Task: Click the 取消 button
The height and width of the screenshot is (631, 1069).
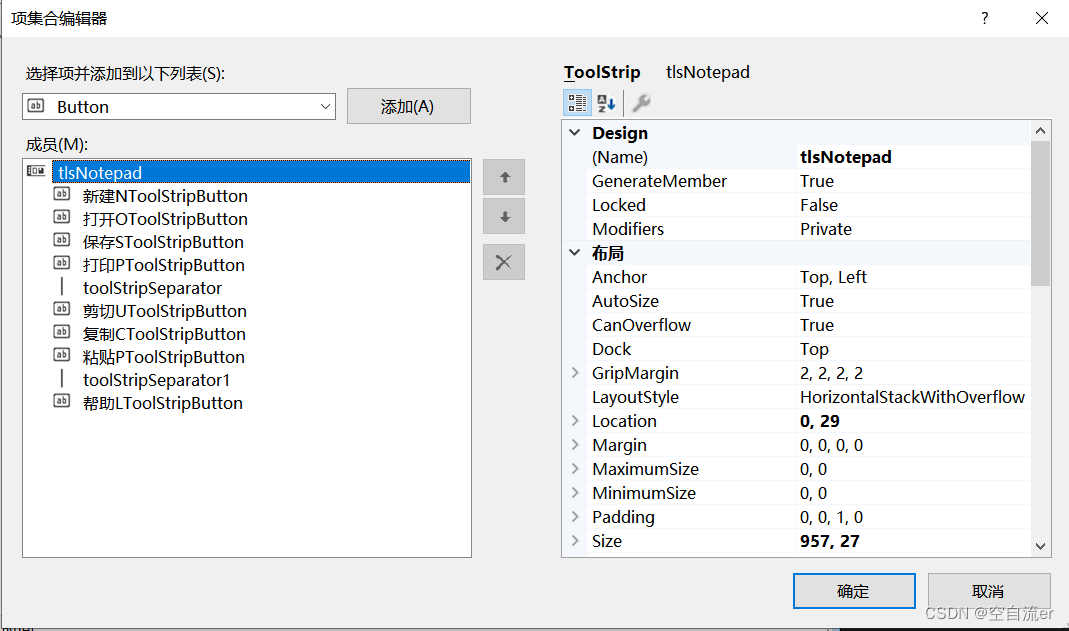Action: click(x=988, y=591)
